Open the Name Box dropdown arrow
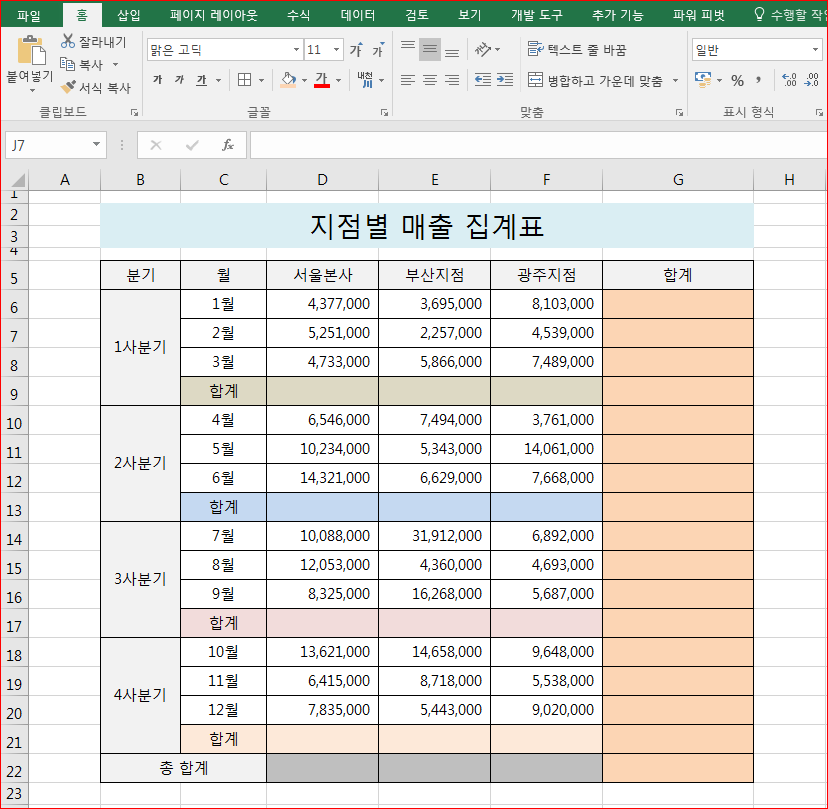828x809 pixels. 96,144
